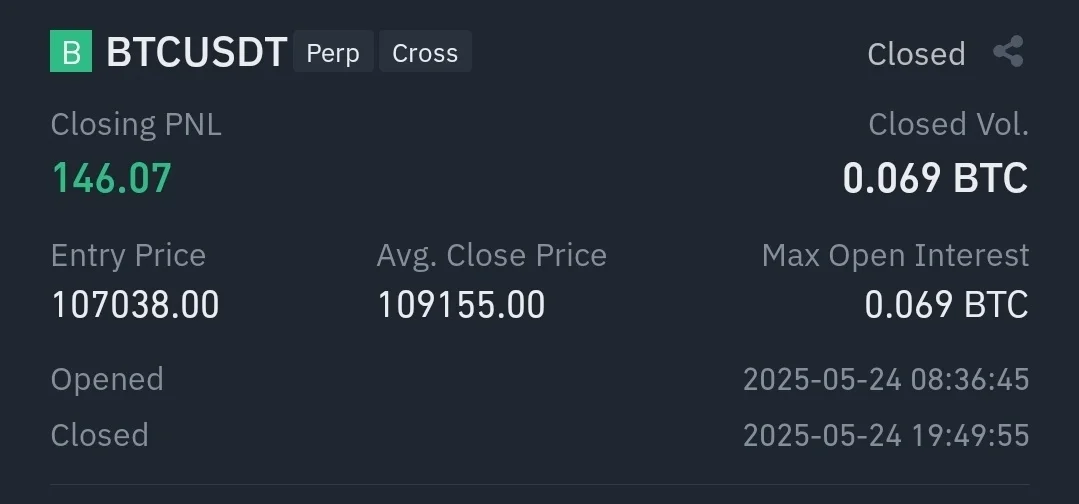Tap the 107038.00 entry price value
The image size is (1079, 504).
[x=135, y=305]
